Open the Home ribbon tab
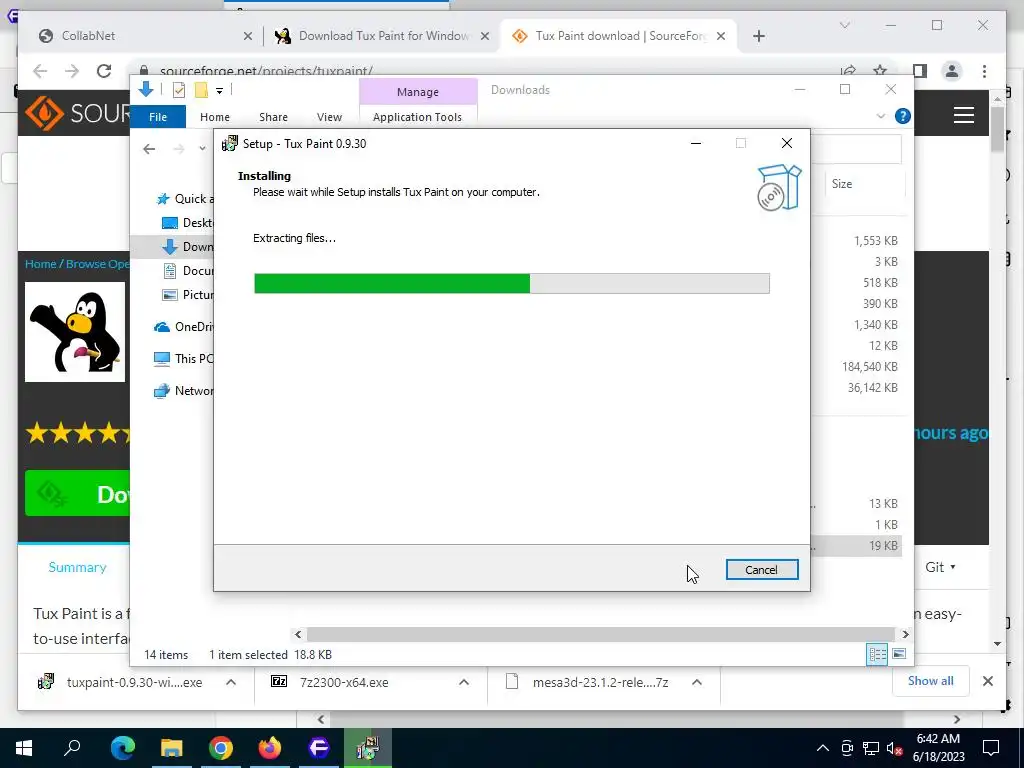The image size is (1024, 768). (x=215, y=117)
